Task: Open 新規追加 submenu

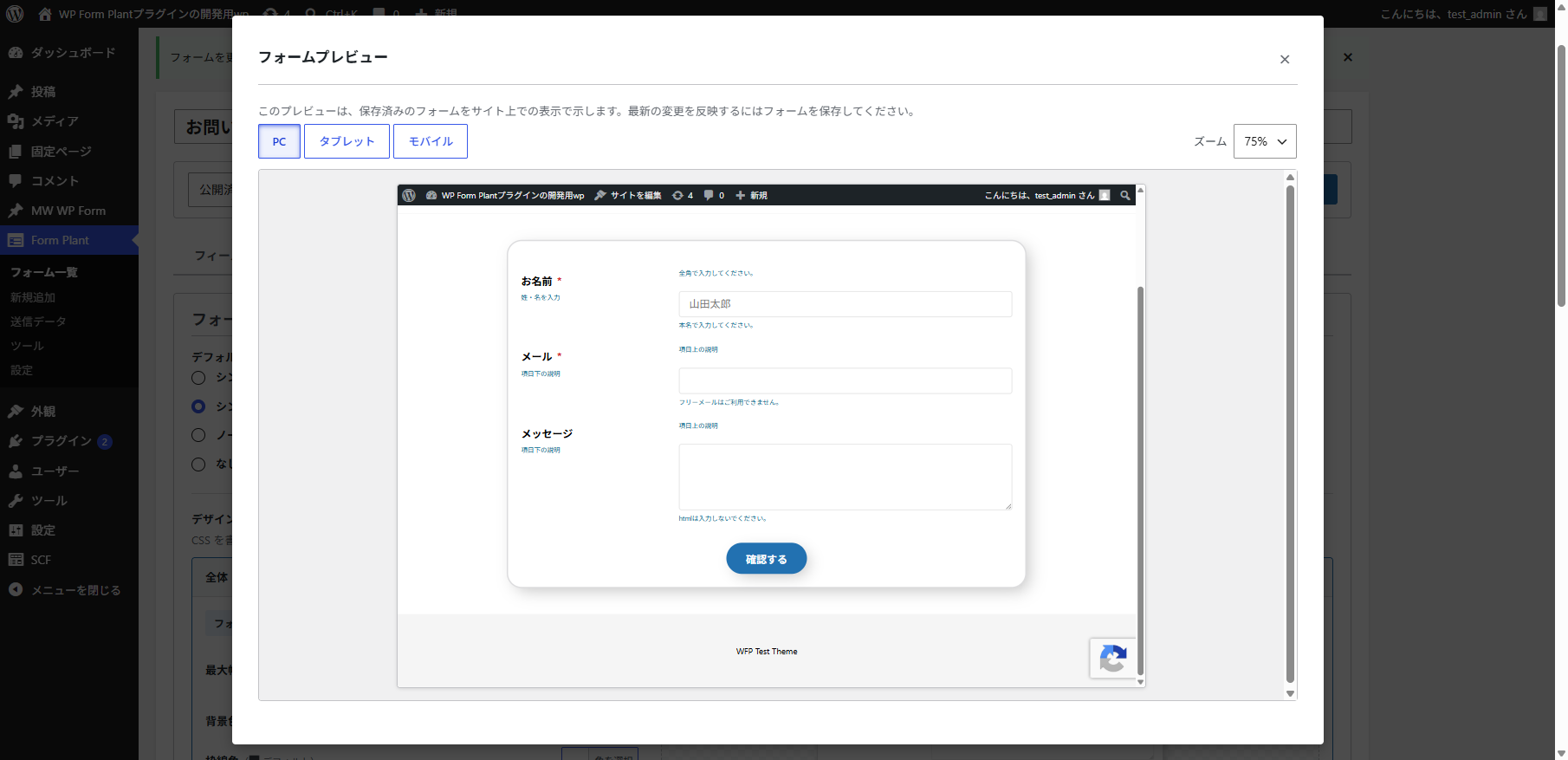Action: coord(33,297)
